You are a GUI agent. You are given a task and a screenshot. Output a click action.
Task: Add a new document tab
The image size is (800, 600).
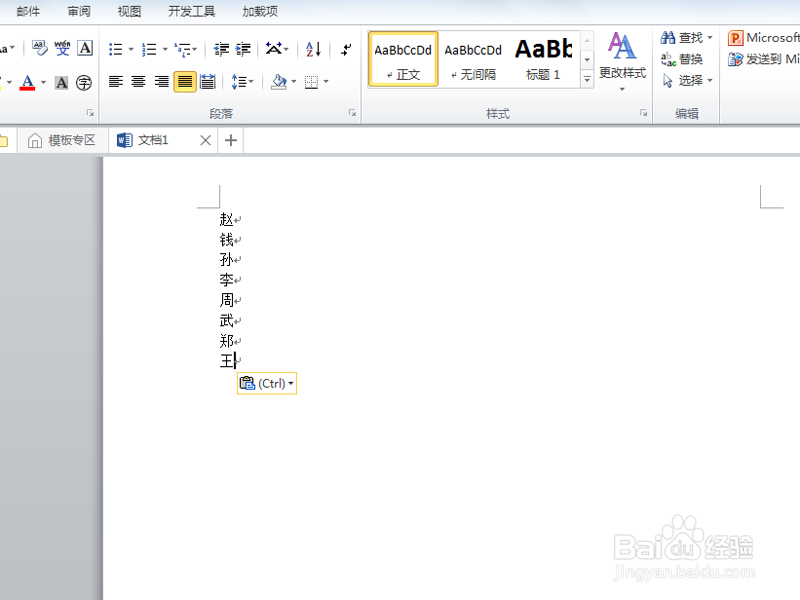(231, 140)
